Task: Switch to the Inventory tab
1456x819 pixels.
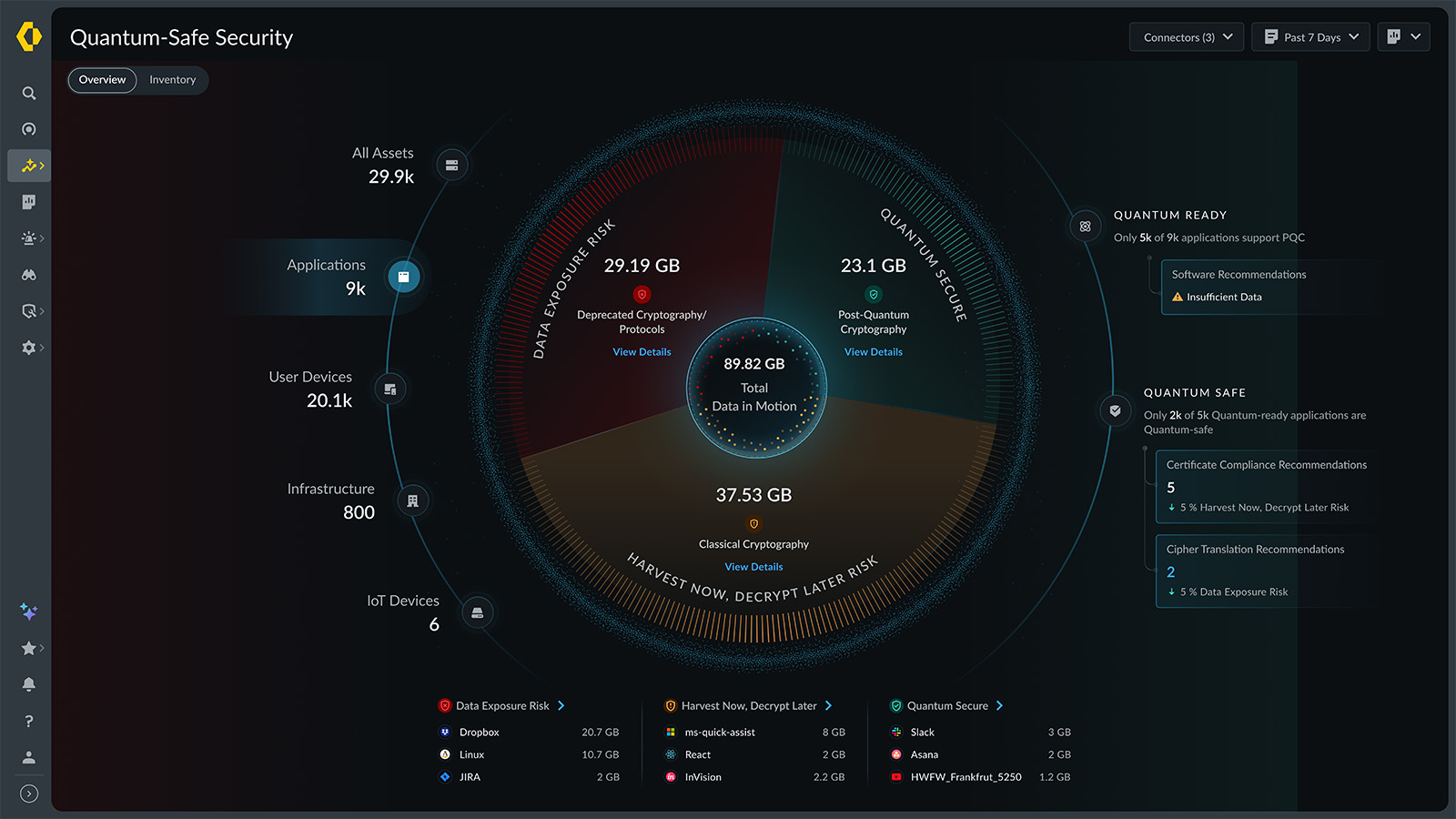Action: [x=172, y=80]
